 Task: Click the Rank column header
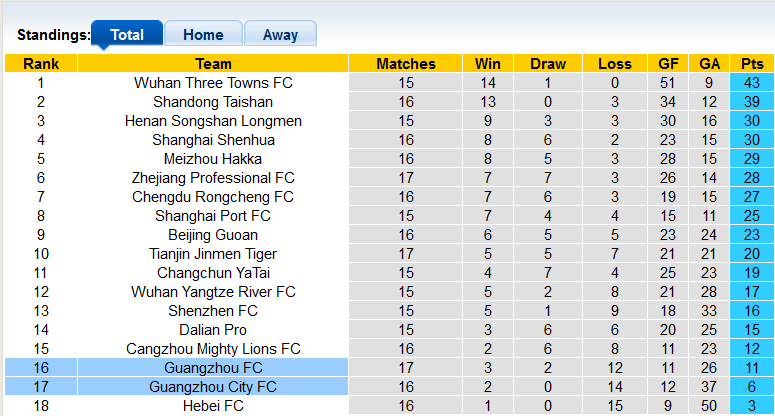click(41, 64)
